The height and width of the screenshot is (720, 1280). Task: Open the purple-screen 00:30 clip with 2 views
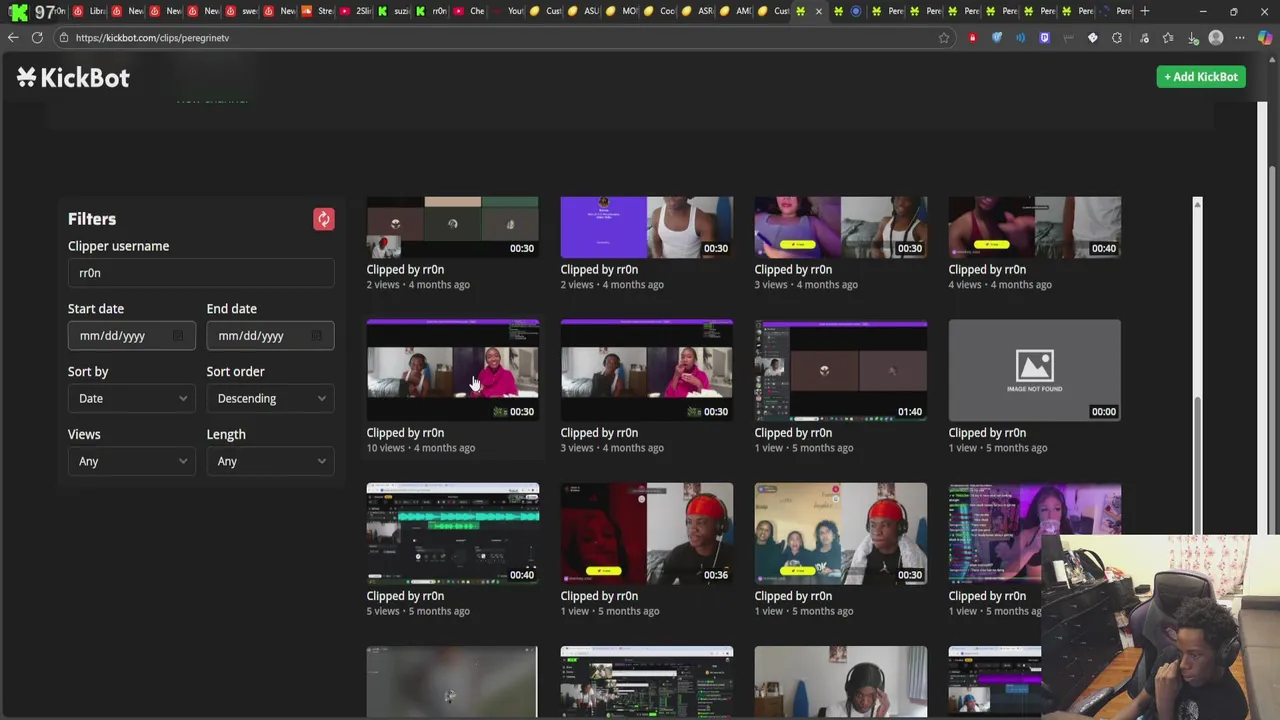pyautogui.click(x=646, y=227)
